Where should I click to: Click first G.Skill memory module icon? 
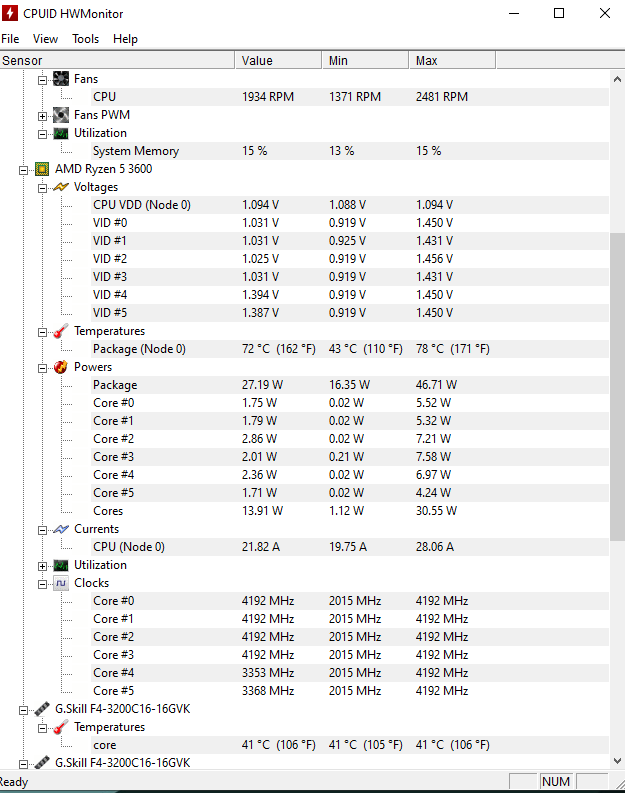point(42,709)
